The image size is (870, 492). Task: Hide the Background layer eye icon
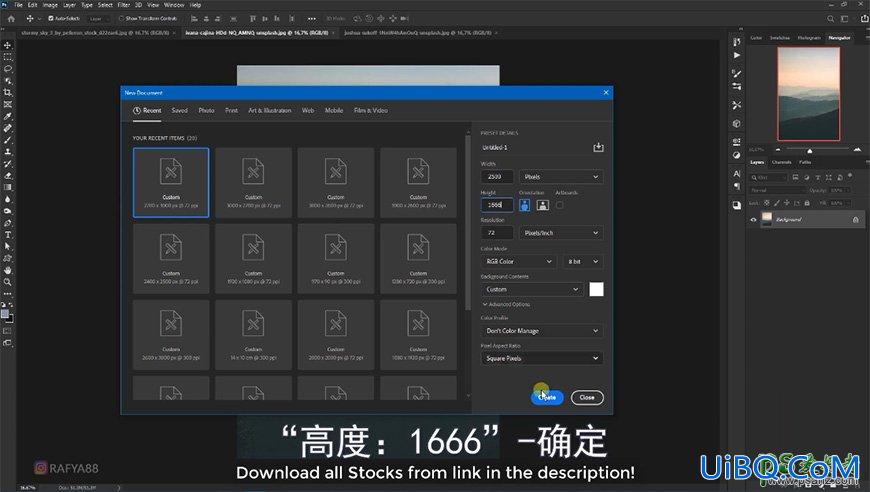[x=753, y=220]
